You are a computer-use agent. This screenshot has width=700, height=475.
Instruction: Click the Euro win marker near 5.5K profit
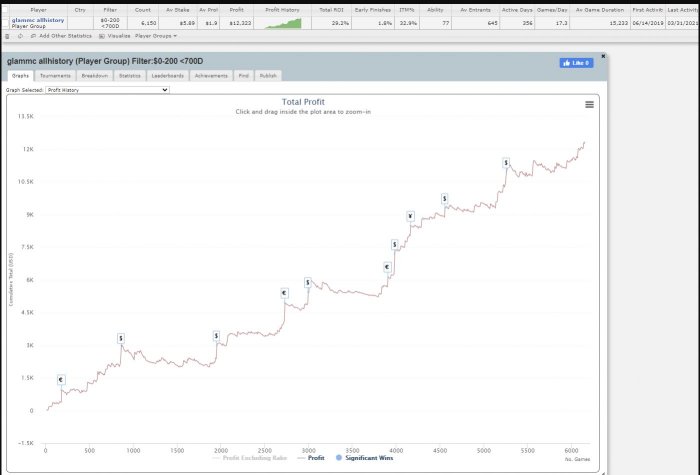tap(284, 293)
